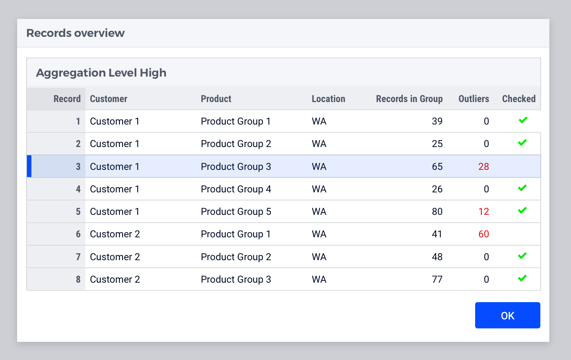Click the red outlier value 12
The image size is (571, 360).
click(x=484, y=211)
